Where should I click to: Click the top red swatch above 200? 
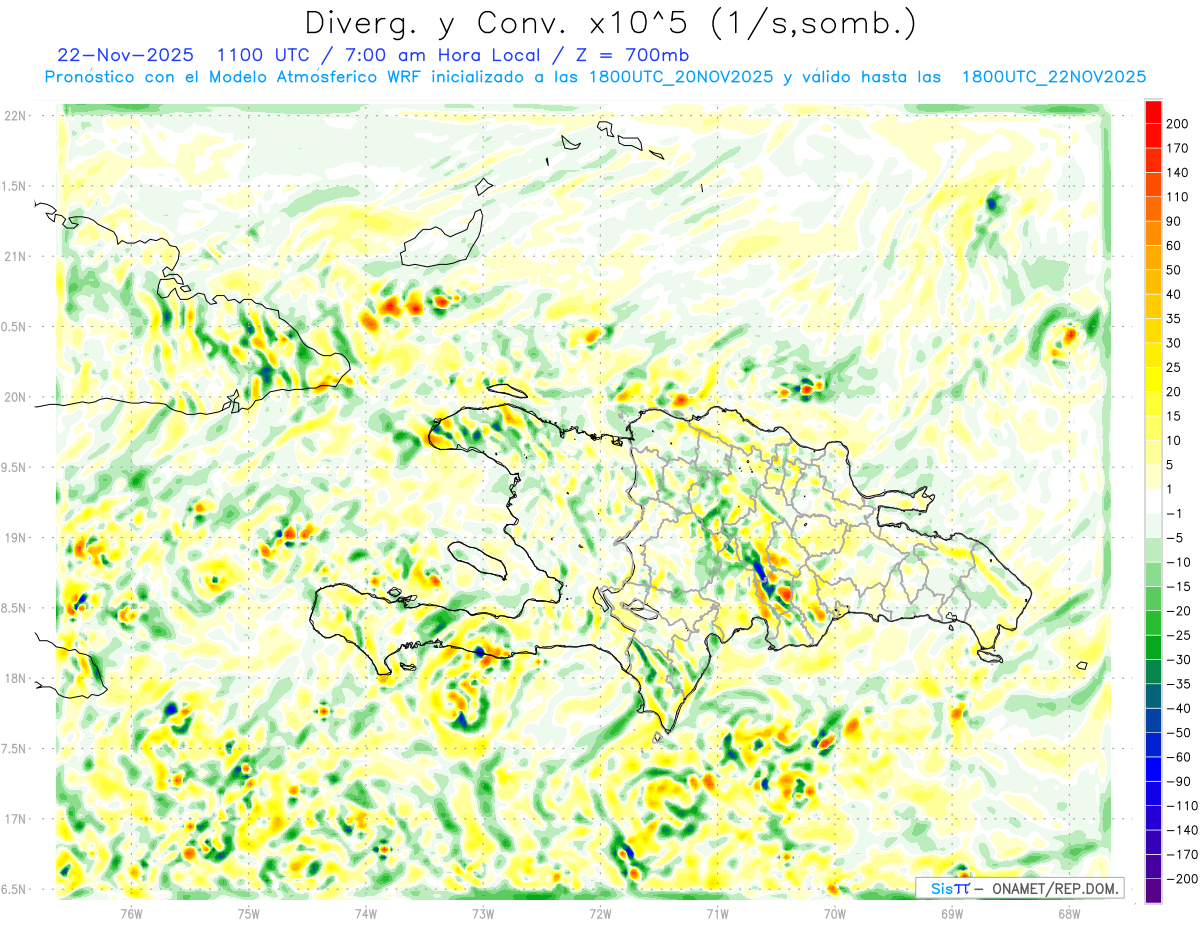point(1153,112)
